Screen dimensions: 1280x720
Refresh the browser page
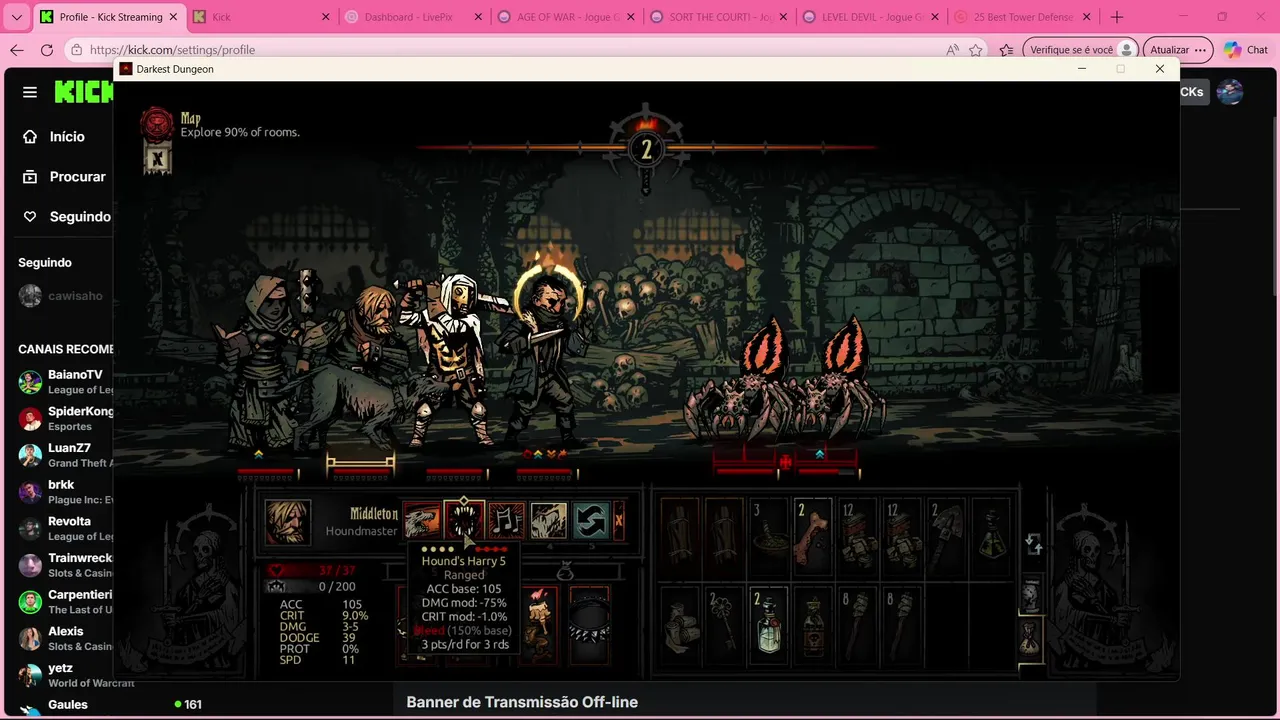coord(47,50)
